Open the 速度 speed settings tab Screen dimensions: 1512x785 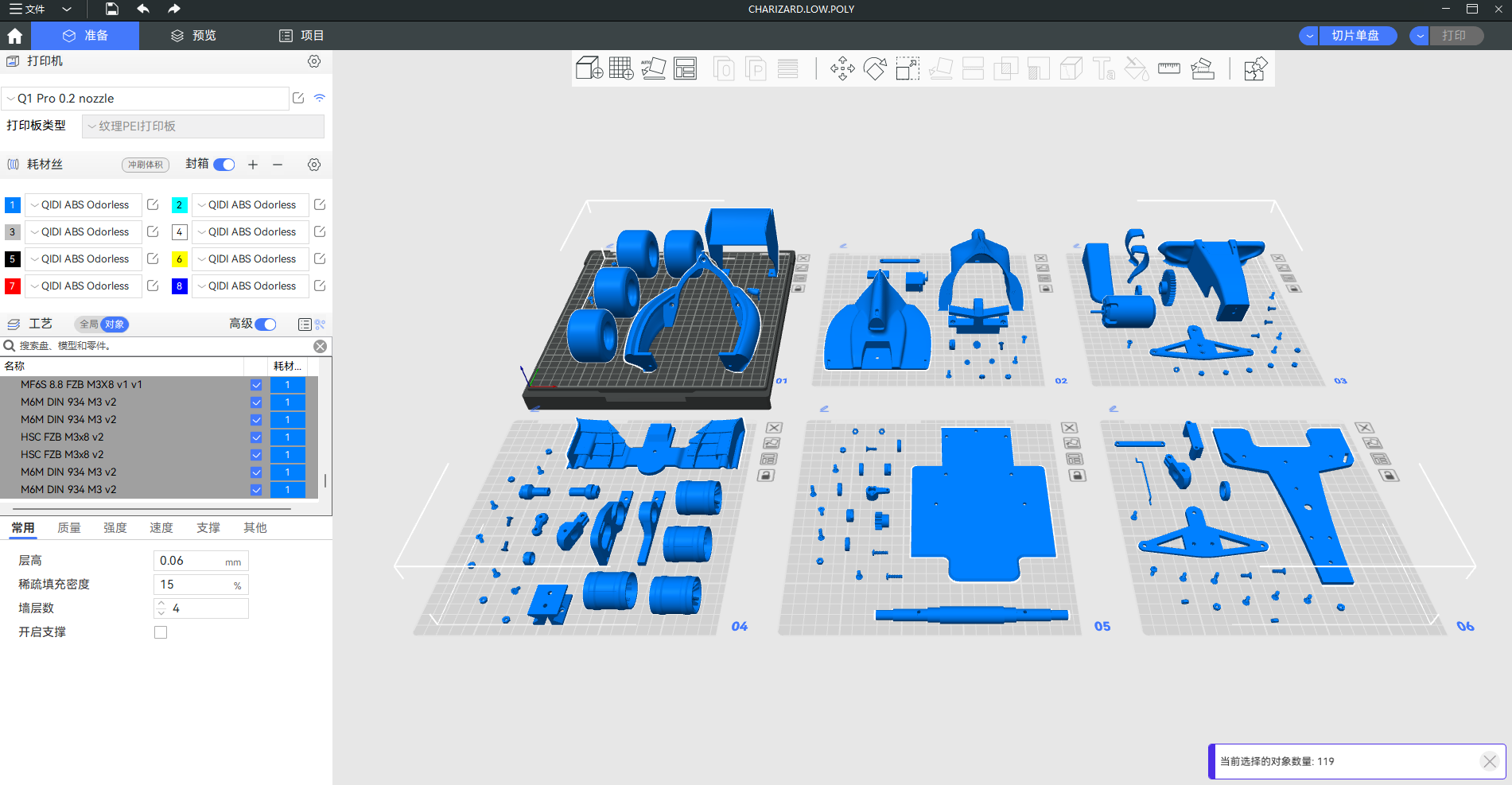tap(161, 528)
